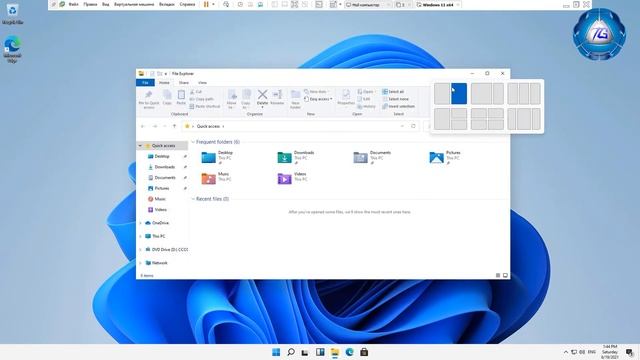Click the Properties icon in the ribbon

(346, 94)
